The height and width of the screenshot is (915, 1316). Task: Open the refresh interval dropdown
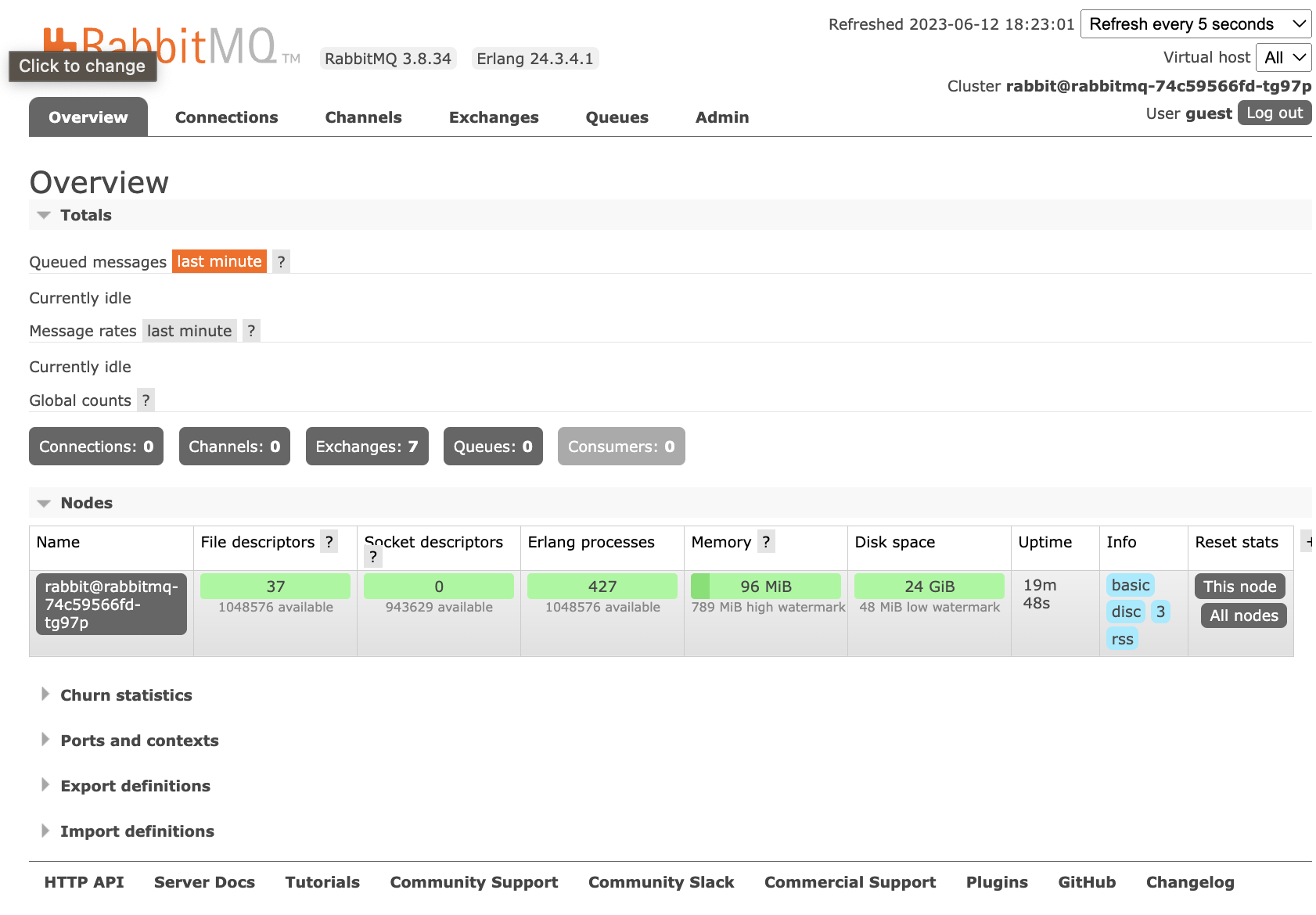point(1196,24)
